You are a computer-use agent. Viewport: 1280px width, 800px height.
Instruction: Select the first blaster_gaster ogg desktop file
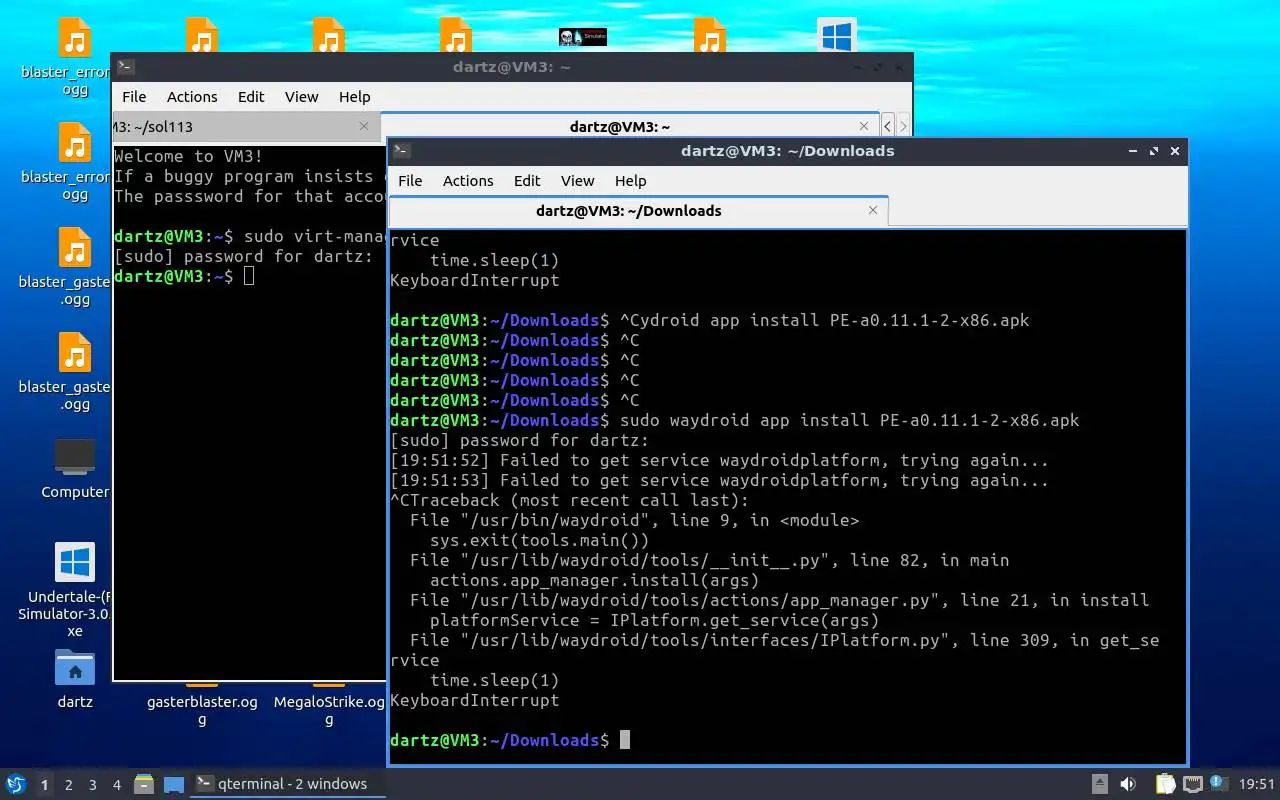coord(75,268)
